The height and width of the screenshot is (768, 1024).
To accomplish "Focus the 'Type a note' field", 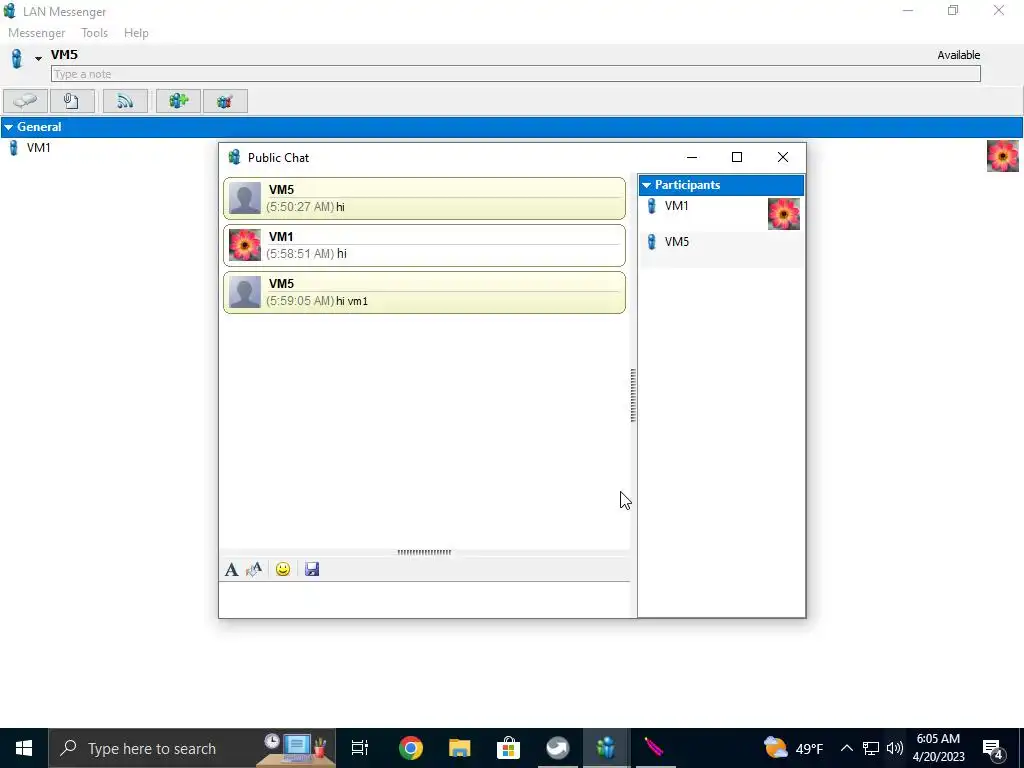I will (x=515, y=74).
